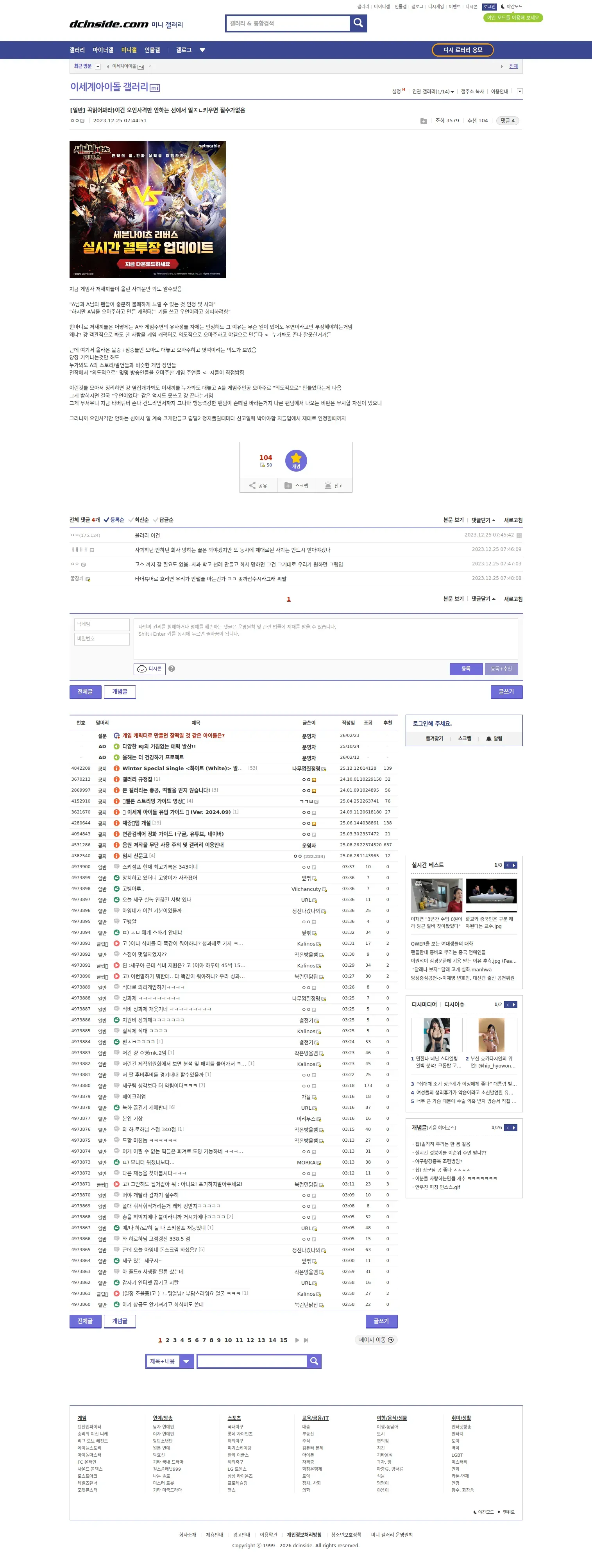Screen dimensions: 592x1568
Task: Select 최신순 comment sort option
Action: click(139, 520)
